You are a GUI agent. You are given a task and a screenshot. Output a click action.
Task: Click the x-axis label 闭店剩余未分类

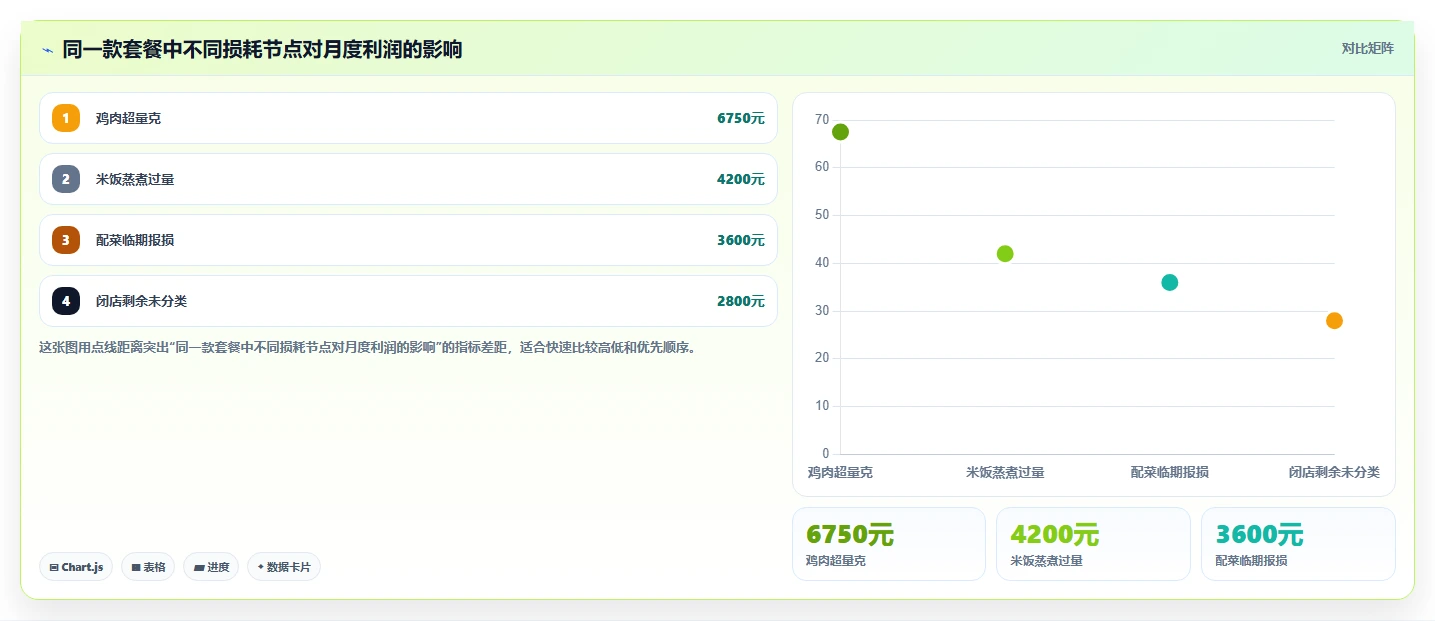pos(1334,472)
